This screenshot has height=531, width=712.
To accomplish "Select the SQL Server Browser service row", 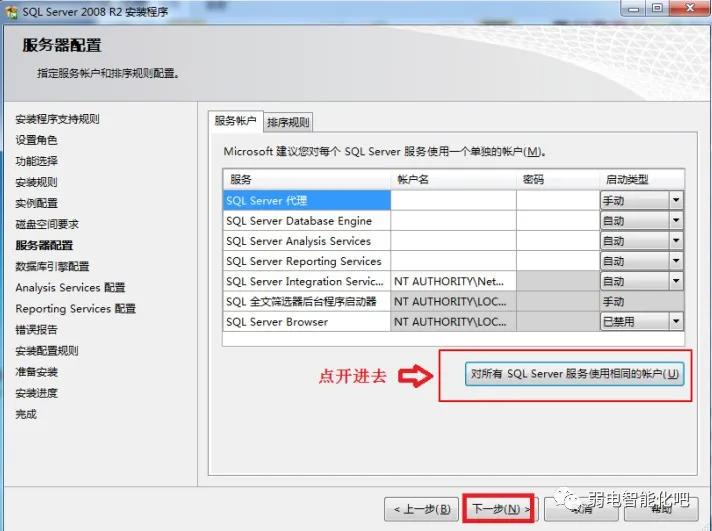I will pos(307,322).
